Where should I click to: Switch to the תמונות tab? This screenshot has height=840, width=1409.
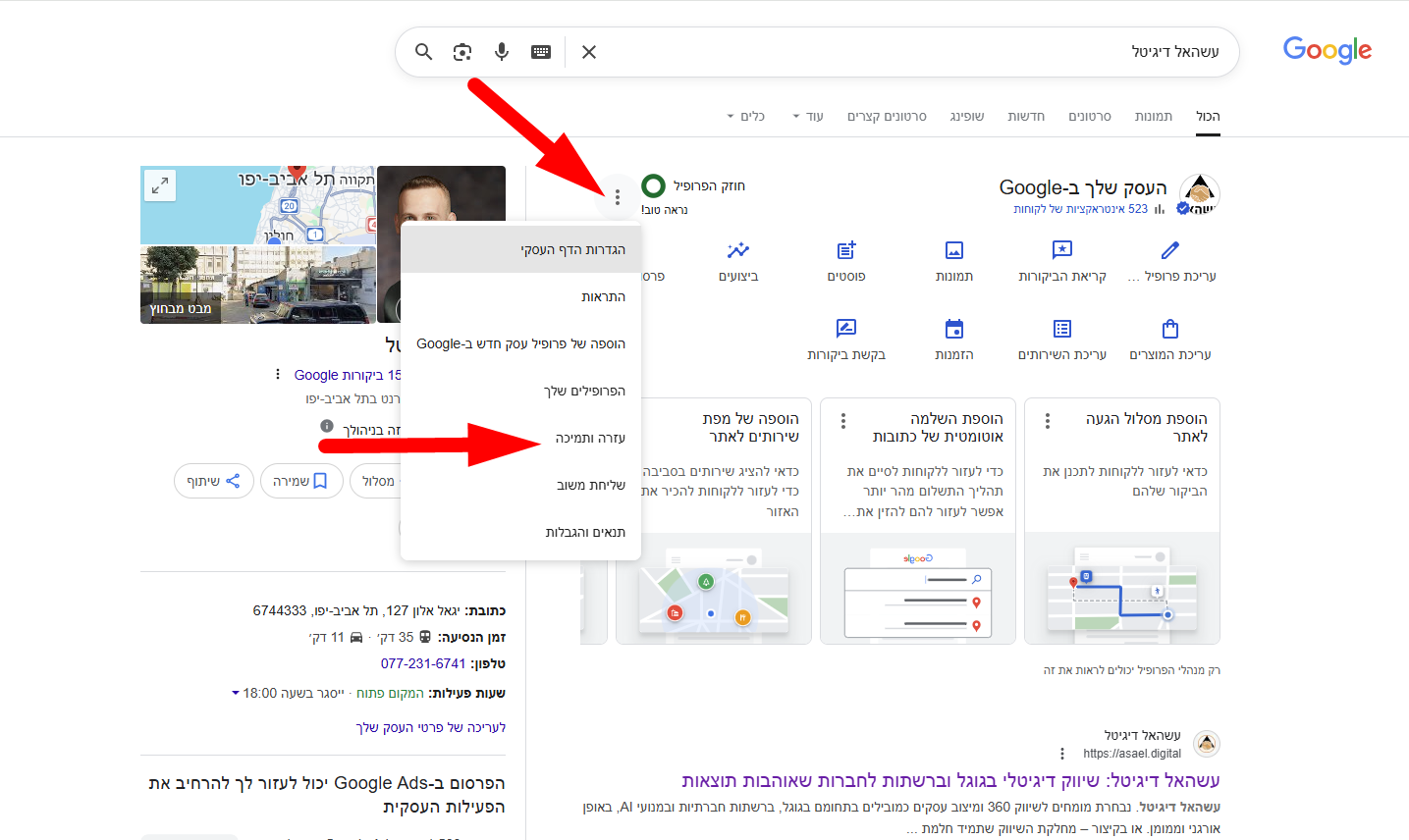1154,116
